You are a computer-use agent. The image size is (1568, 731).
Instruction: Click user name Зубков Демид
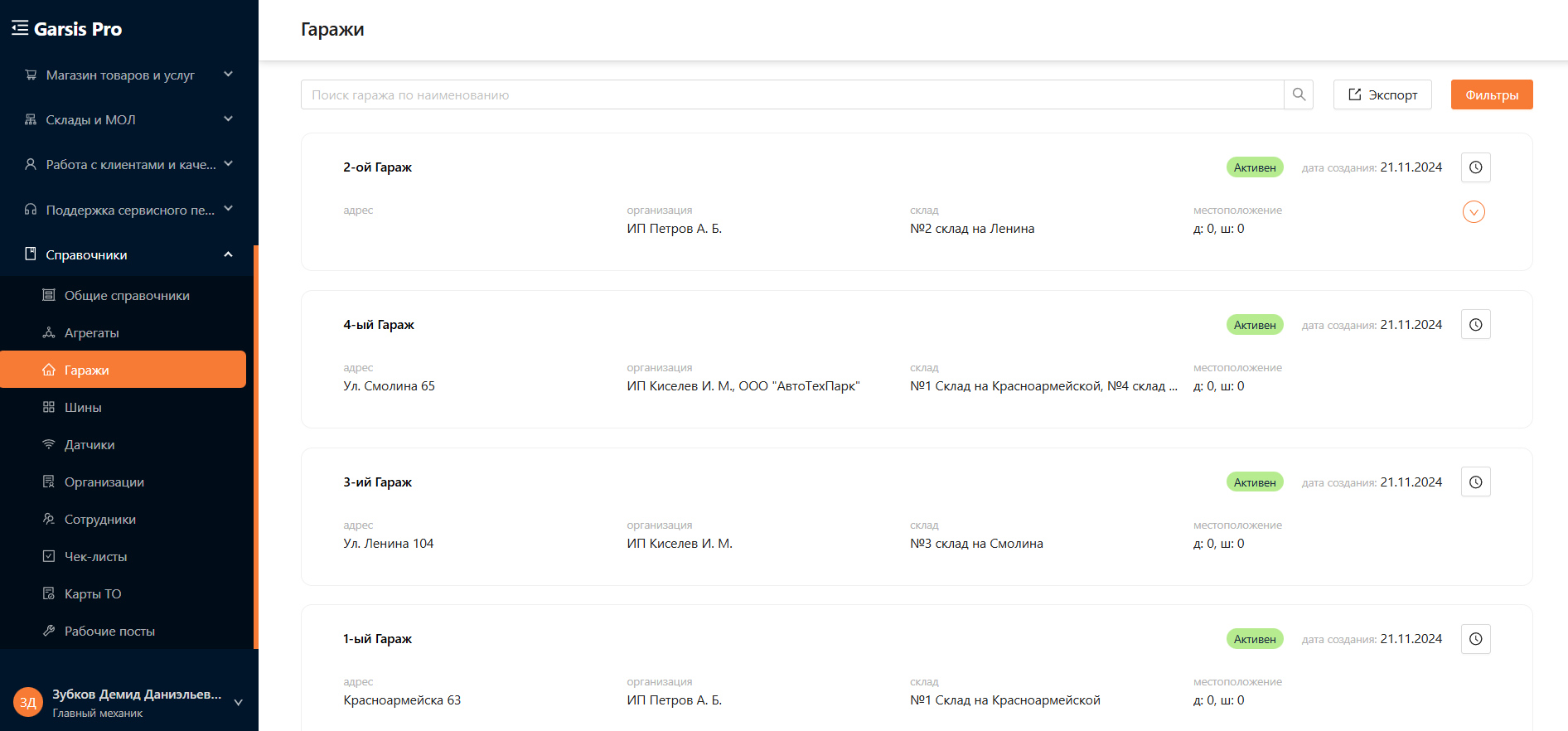click(x=137, y=695)
